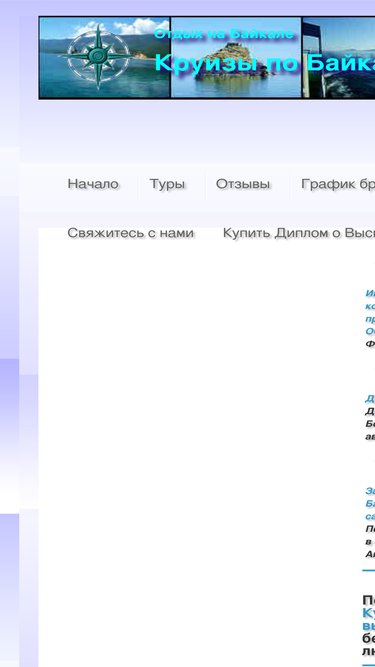Open the single-line blue link starting with 'Д'

click(x=370, y=399)
